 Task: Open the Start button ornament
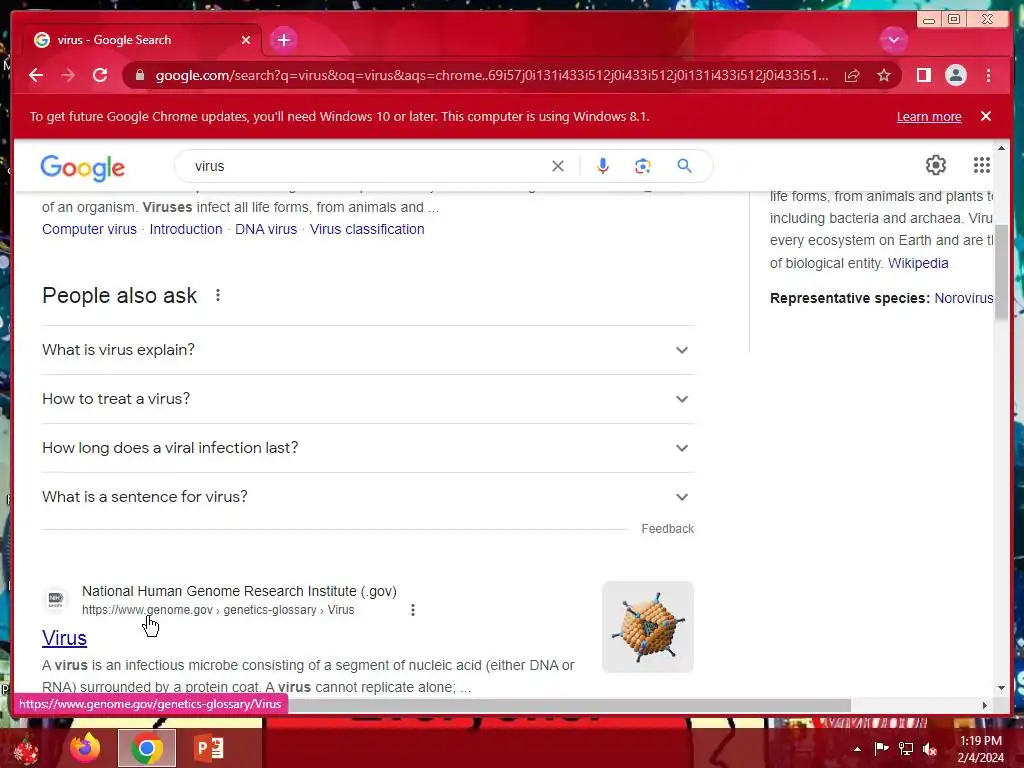26,749
